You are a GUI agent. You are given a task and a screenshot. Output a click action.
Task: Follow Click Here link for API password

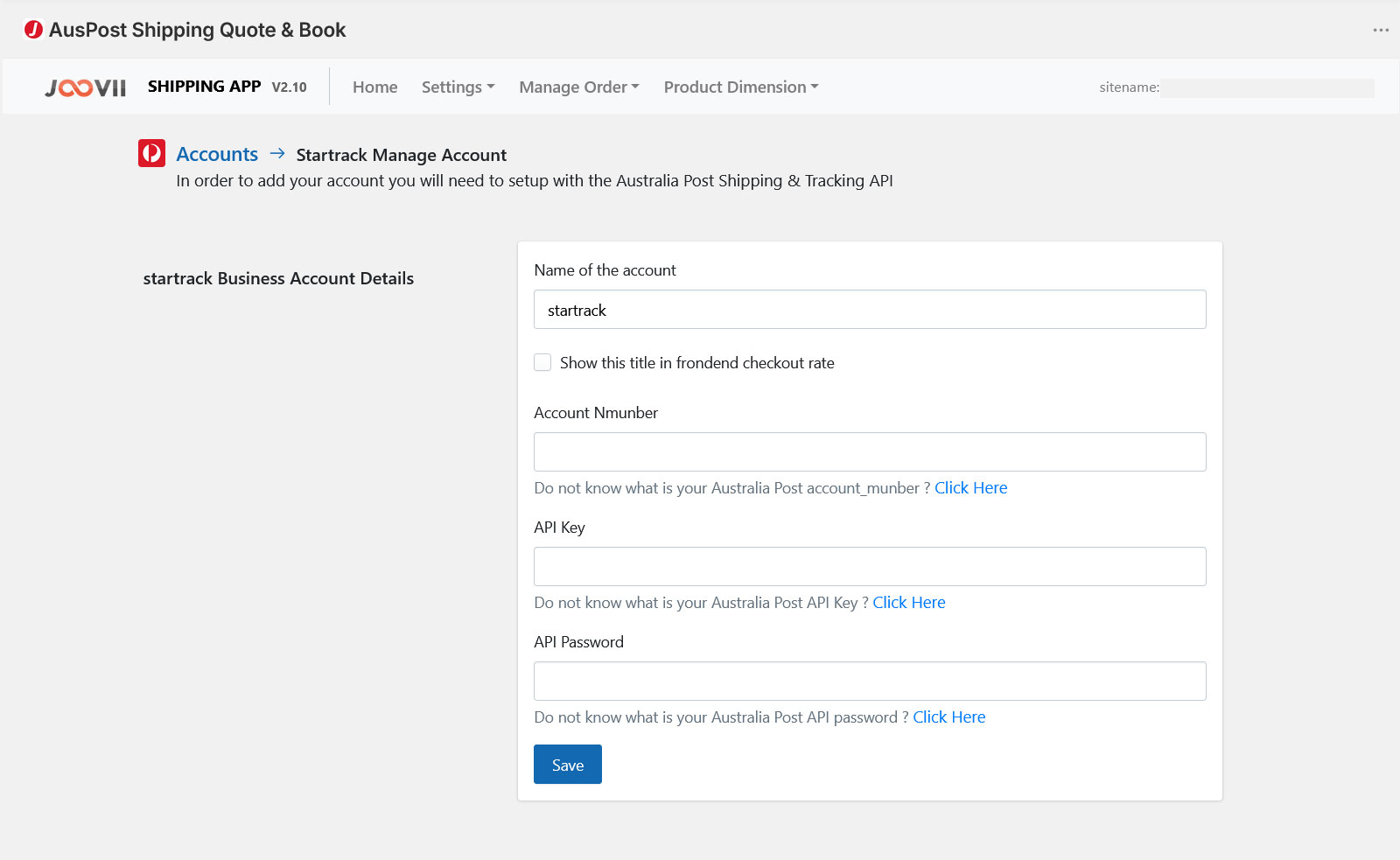pos(948,717)
